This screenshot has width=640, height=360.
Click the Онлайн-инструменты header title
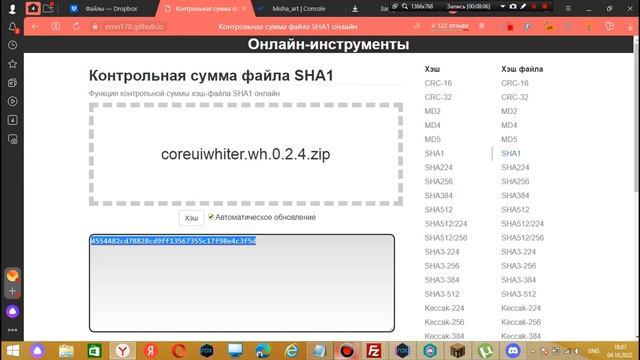coord(328,44)
